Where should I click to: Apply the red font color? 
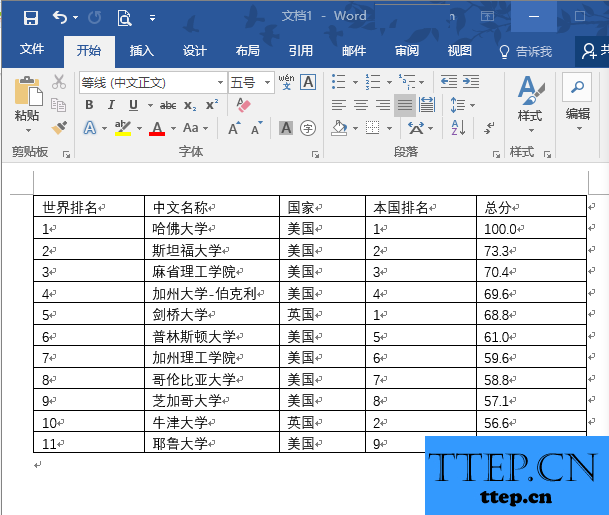[157, 128]
